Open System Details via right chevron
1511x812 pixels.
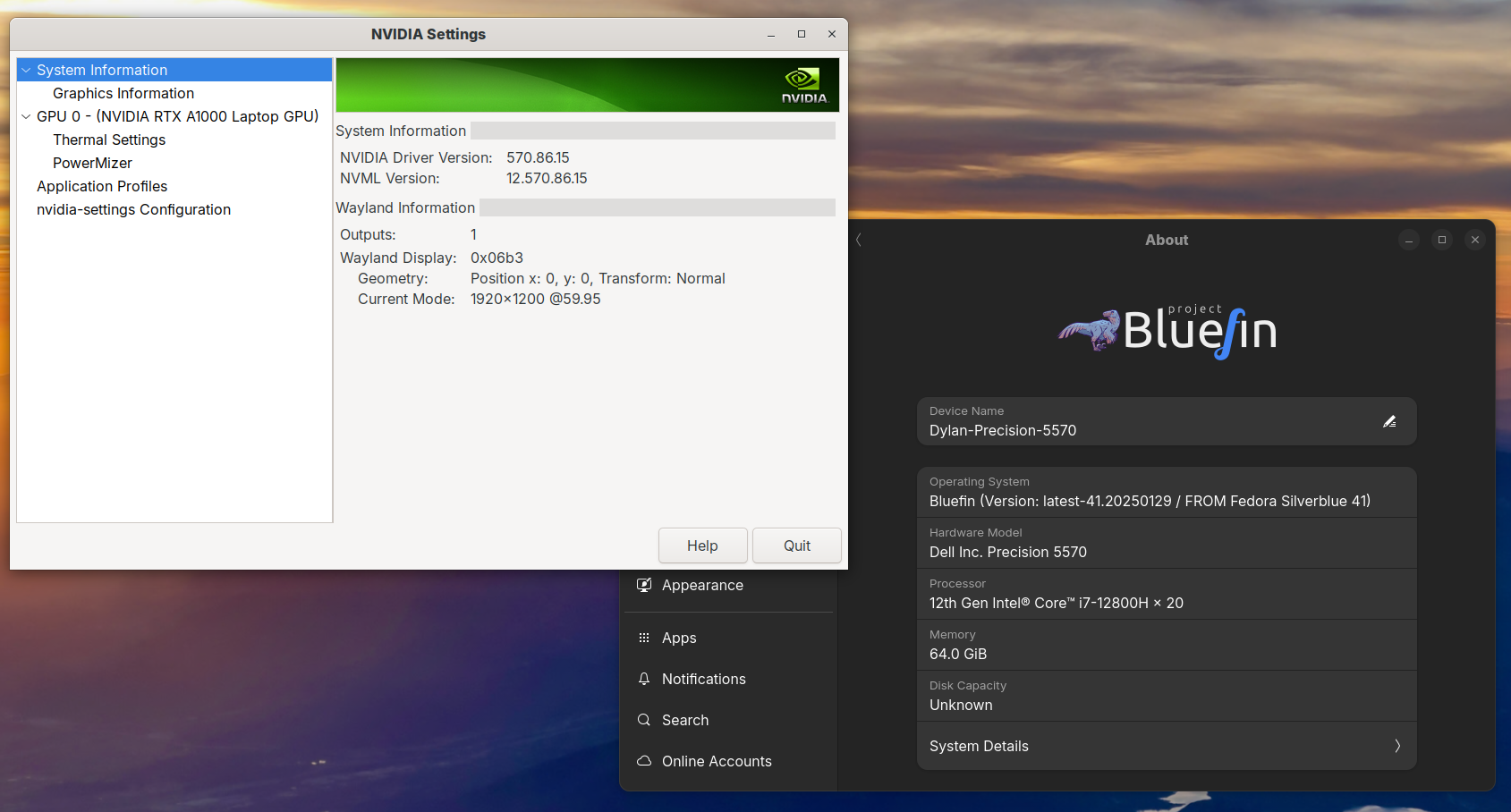pos(1397,746)
